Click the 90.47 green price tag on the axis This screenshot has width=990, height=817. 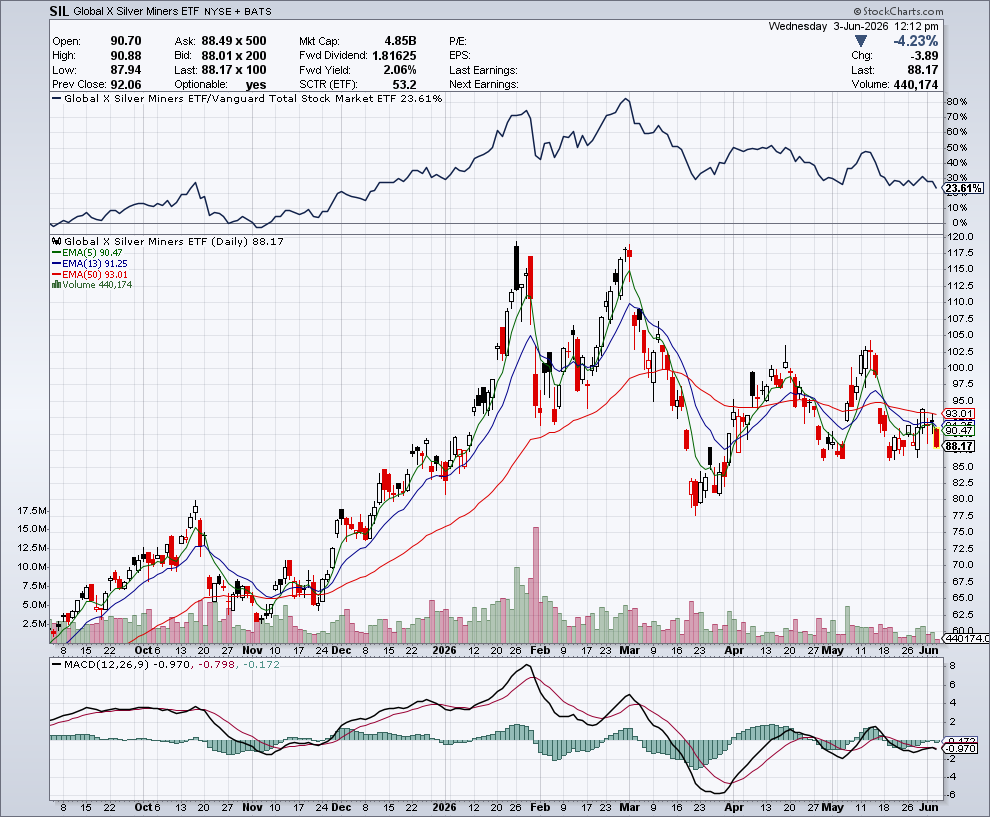(x=959, y=431)
